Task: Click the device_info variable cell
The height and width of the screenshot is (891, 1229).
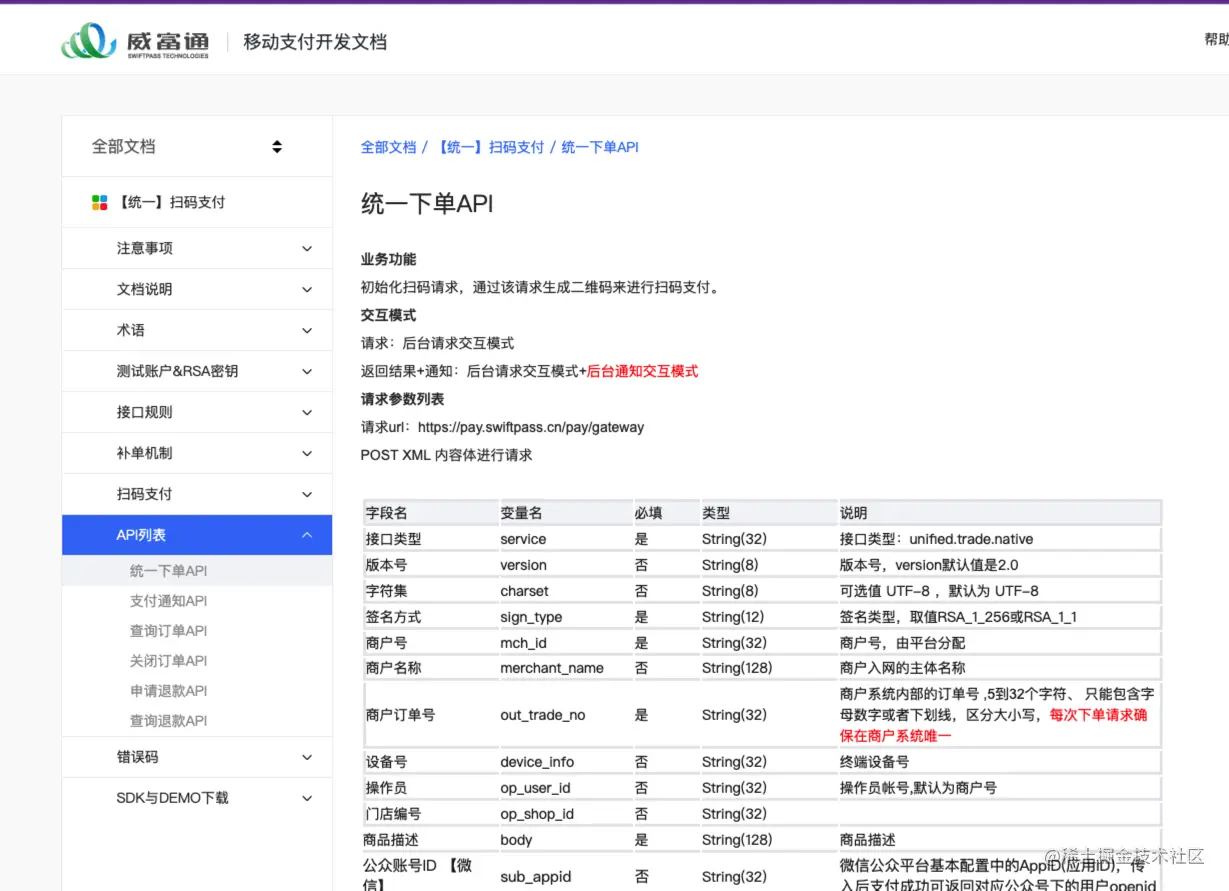Action: point(565,762)
